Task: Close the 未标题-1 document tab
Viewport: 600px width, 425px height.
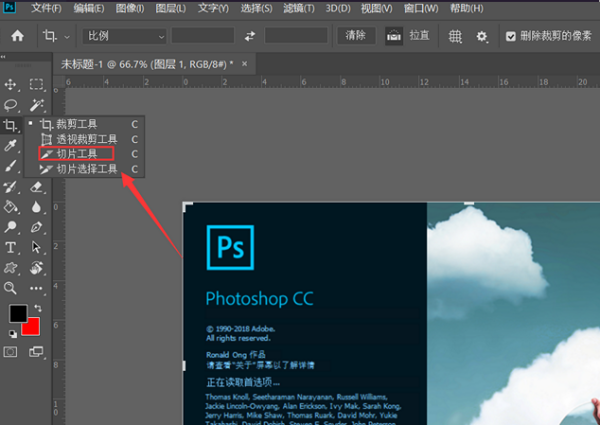Action: [245, 64]
